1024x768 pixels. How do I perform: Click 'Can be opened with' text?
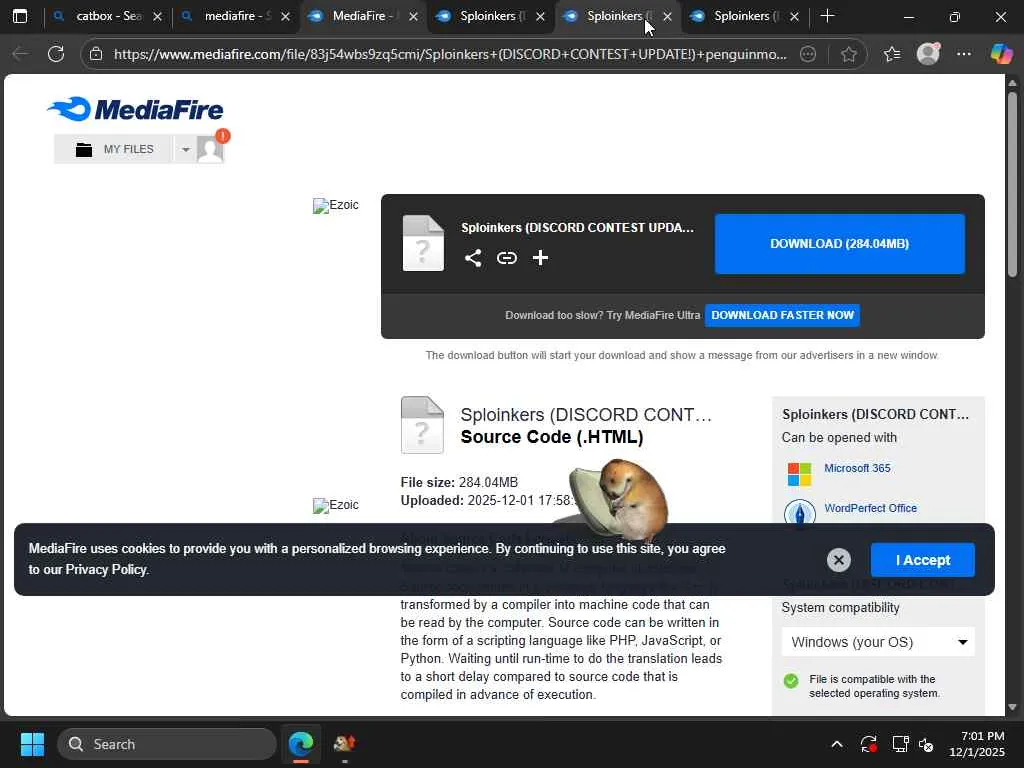(839, 438)
